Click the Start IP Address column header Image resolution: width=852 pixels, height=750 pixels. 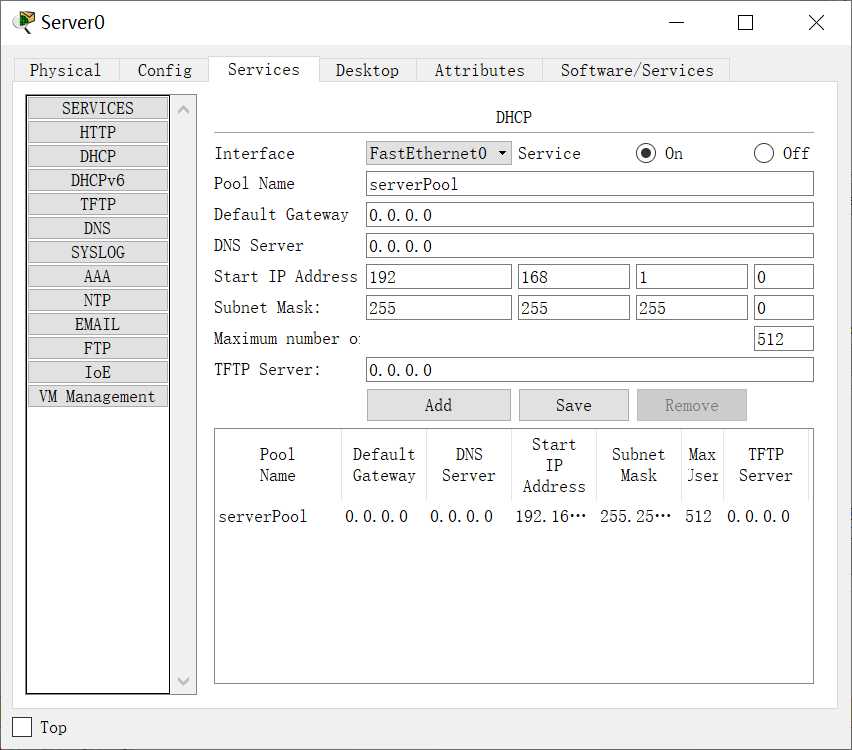click(x=554, y=465)
